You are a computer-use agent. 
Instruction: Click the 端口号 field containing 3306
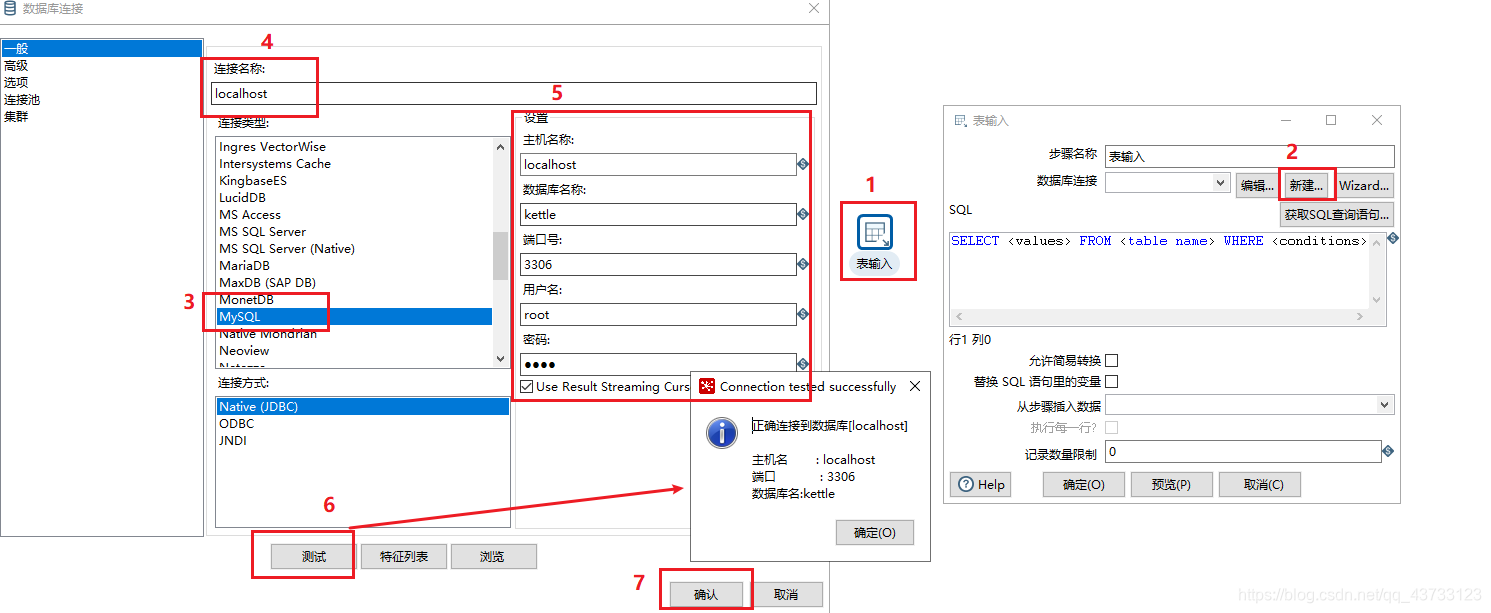tap(658, 264)
